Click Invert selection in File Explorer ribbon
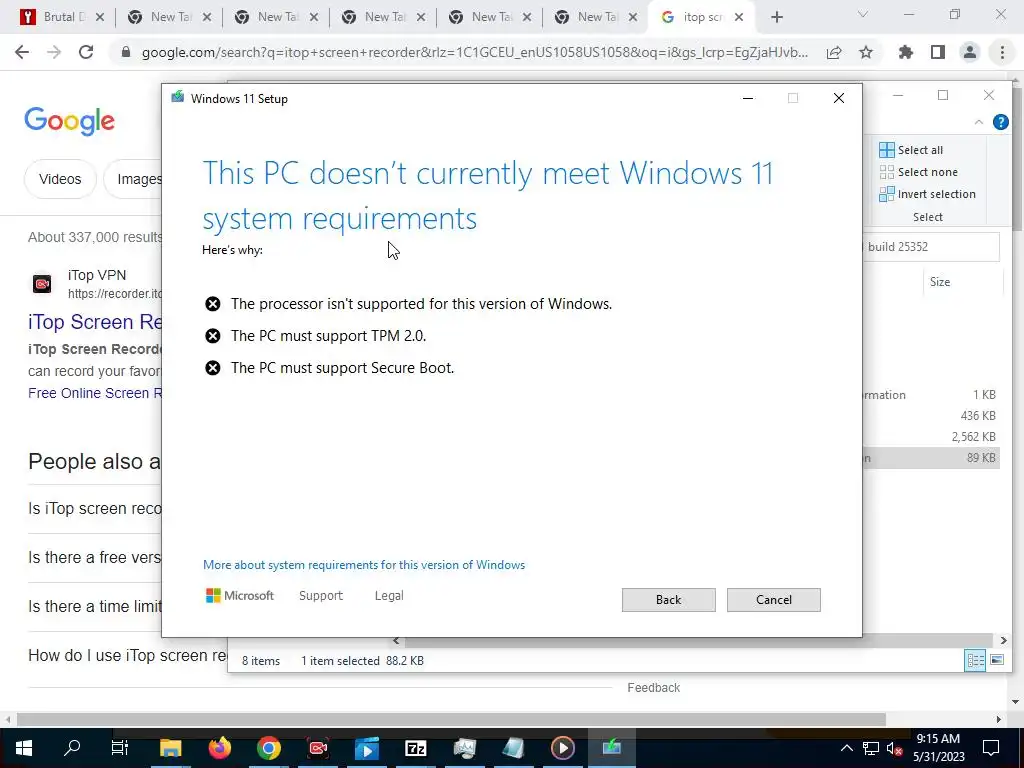Image resolution: width=1024 pixels, height=768 pixels. click(927, 194)
